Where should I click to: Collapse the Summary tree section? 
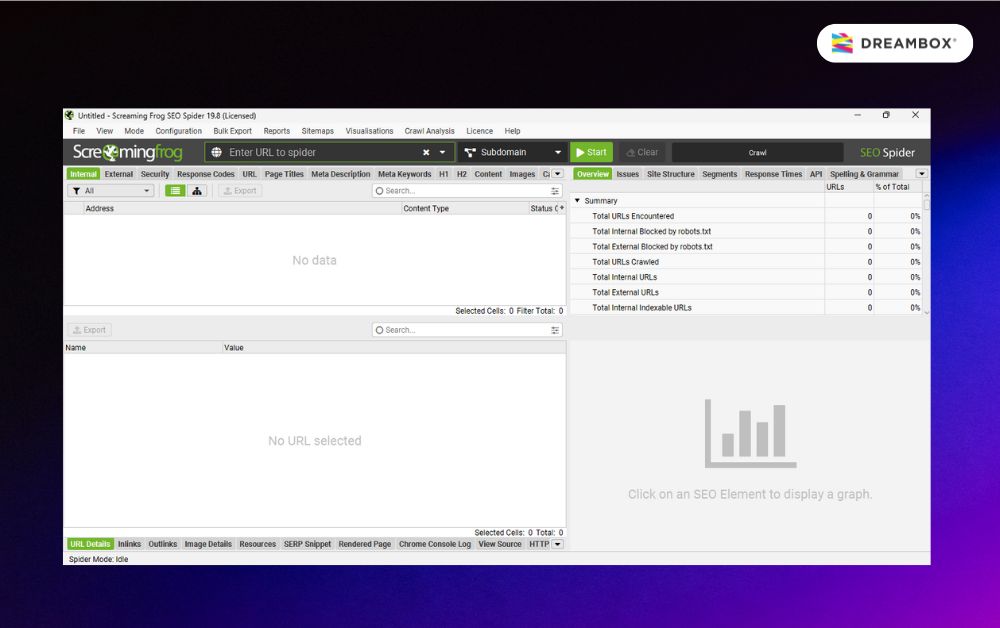click(578, 200)
